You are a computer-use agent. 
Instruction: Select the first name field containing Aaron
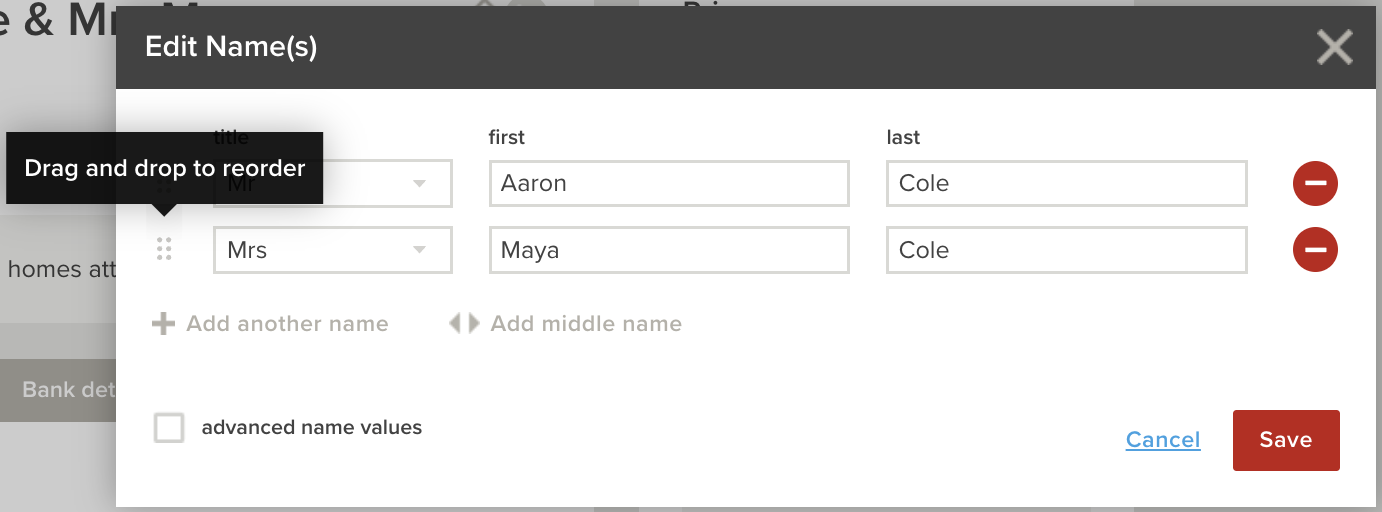[x=669, y=184]
